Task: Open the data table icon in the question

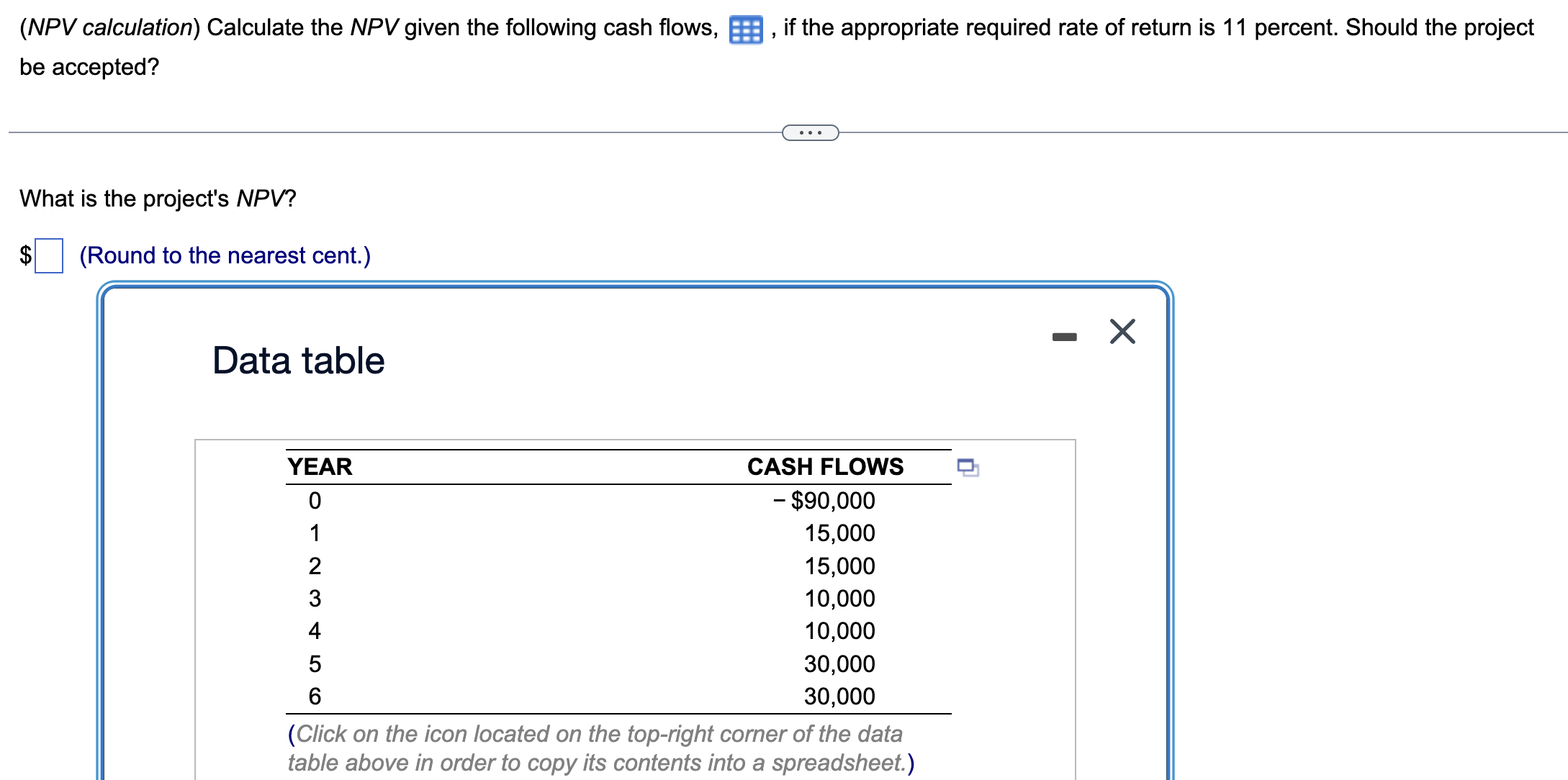Action: (x=745, y=30)
